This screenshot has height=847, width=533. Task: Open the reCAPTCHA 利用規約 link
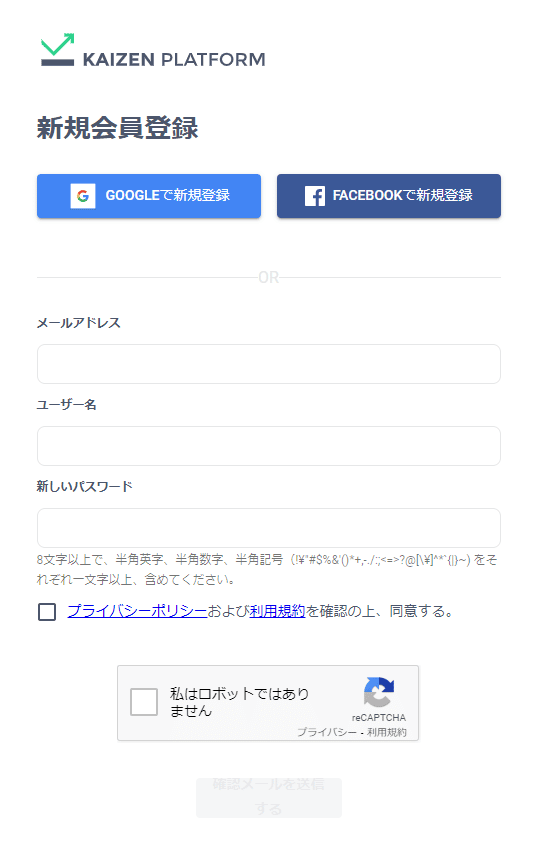point(387,732)
